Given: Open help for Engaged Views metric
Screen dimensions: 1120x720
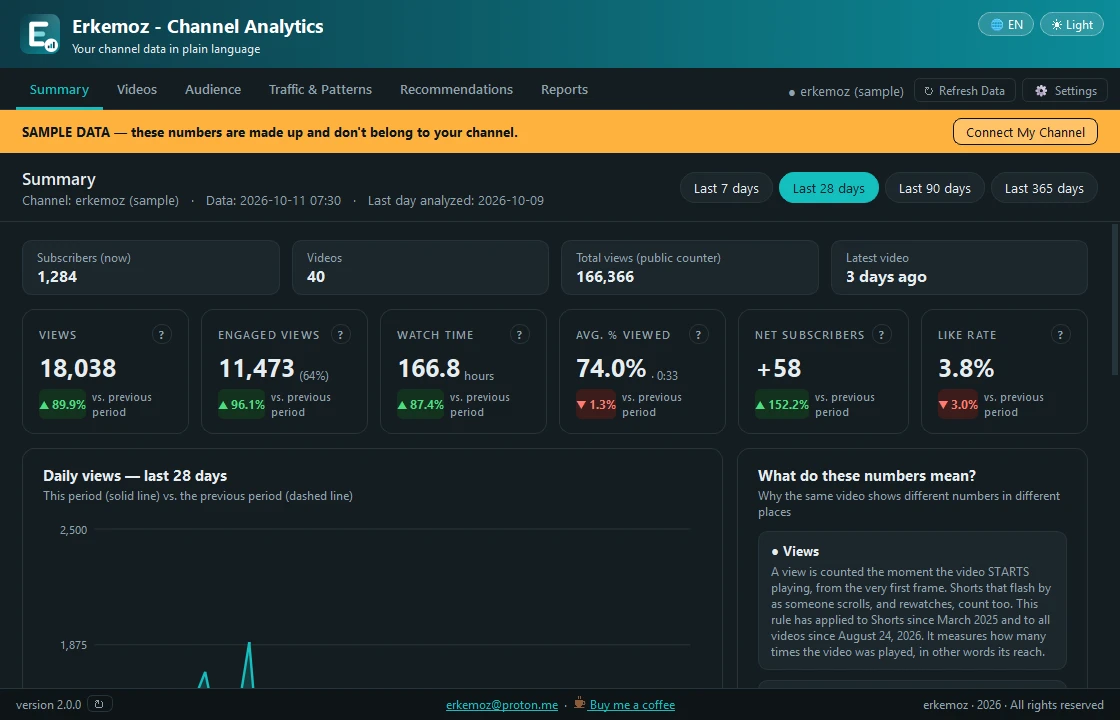Looking at the screenshot, I should coord(341,334).
